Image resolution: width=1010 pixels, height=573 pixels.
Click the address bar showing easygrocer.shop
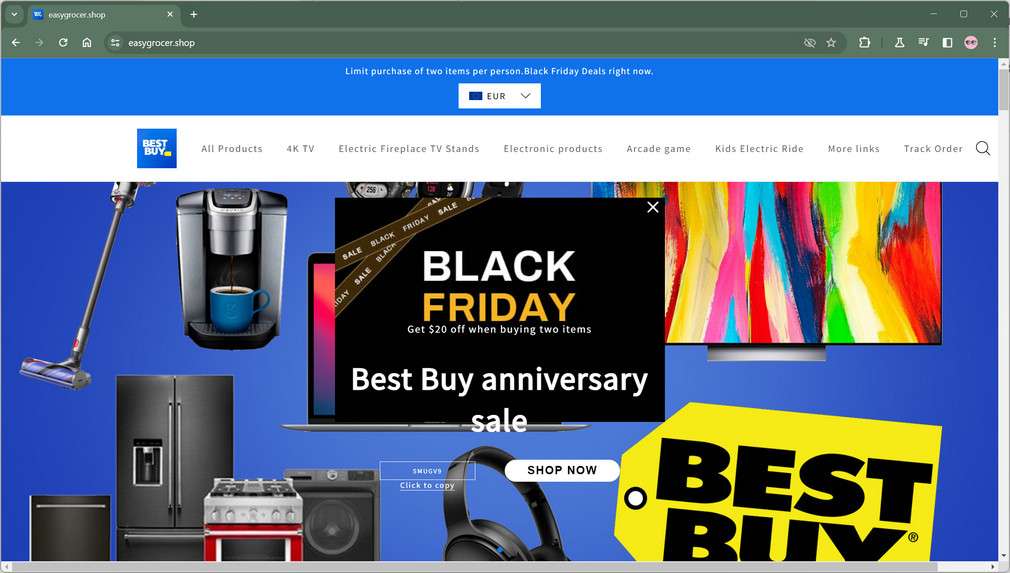coord(451,42)
